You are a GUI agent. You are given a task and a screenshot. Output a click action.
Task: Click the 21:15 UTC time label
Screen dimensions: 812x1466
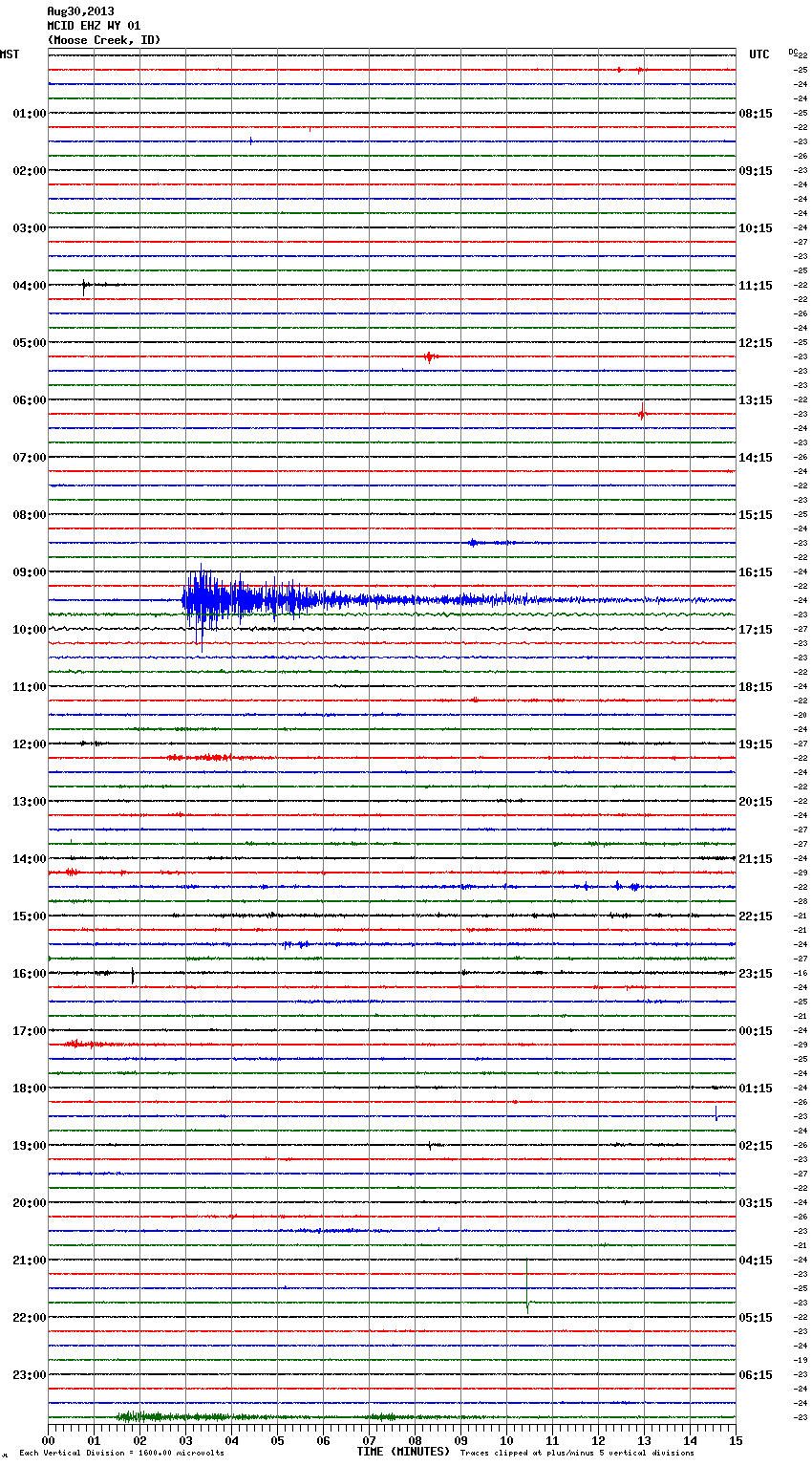point(756,859)
